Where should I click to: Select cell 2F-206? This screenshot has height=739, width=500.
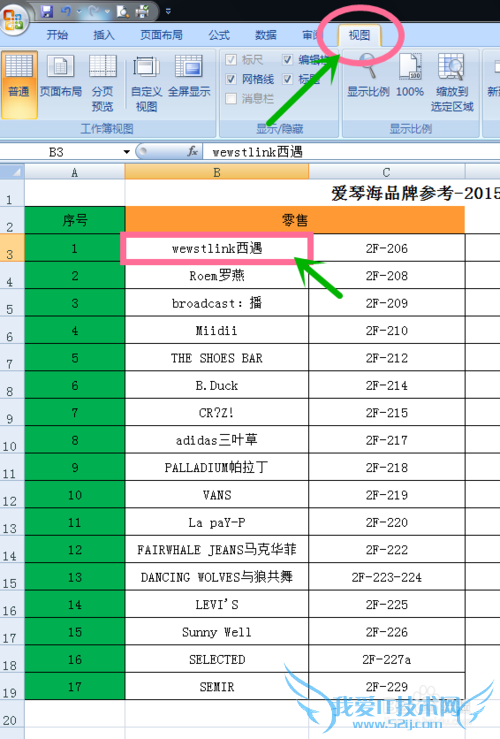tap(386, 248)
